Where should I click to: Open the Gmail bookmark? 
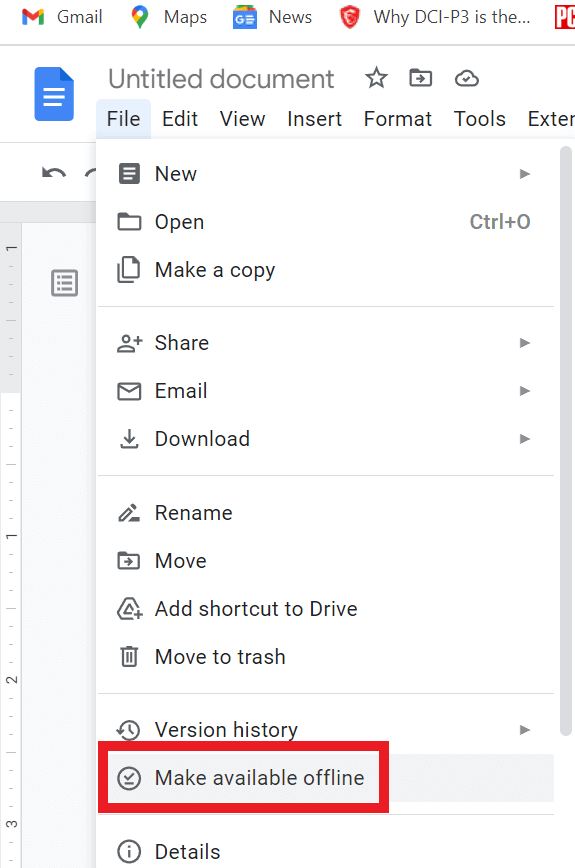pos(61,17)
